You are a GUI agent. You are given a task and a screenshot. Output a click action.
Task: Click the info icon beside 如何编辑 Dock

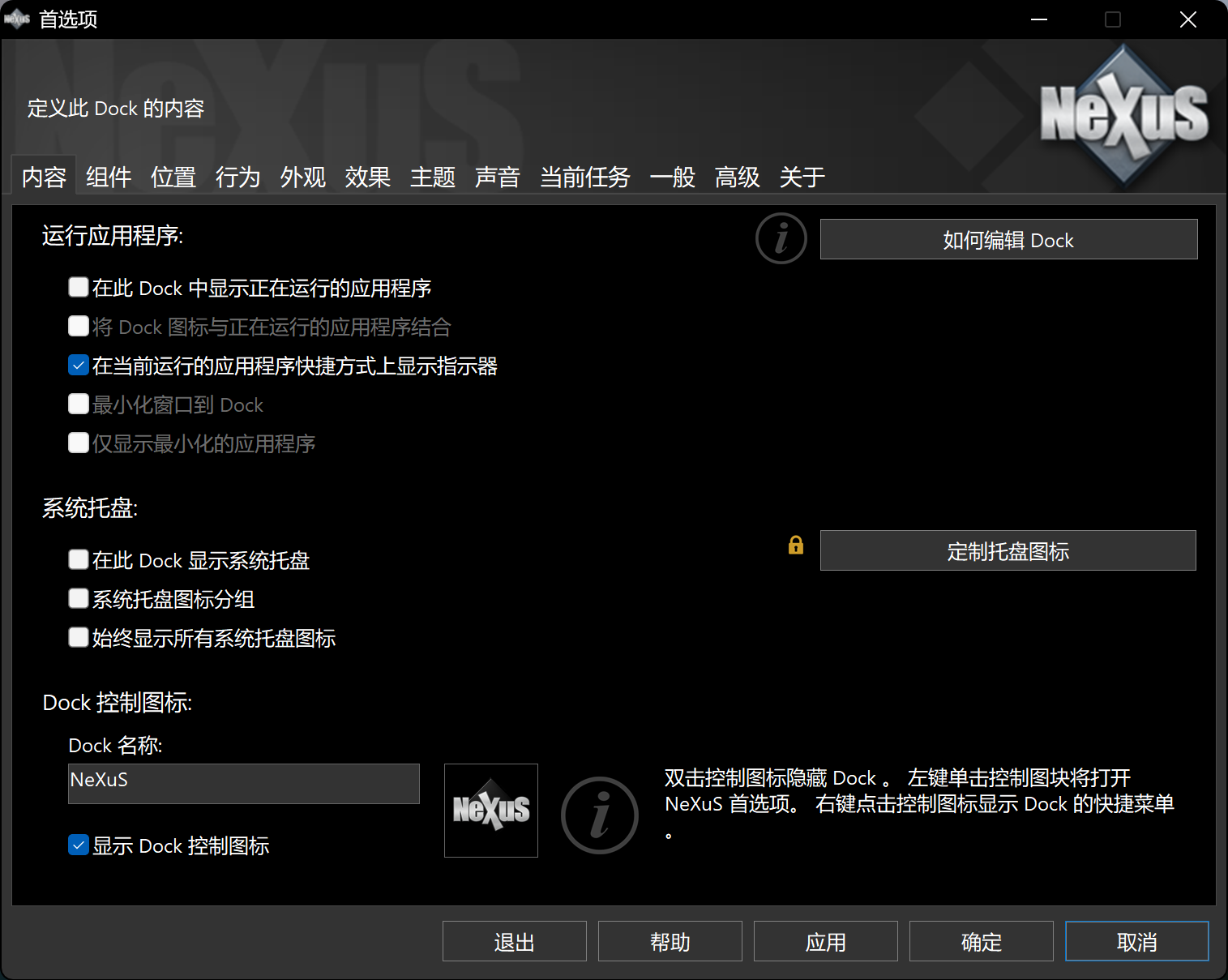781,239
